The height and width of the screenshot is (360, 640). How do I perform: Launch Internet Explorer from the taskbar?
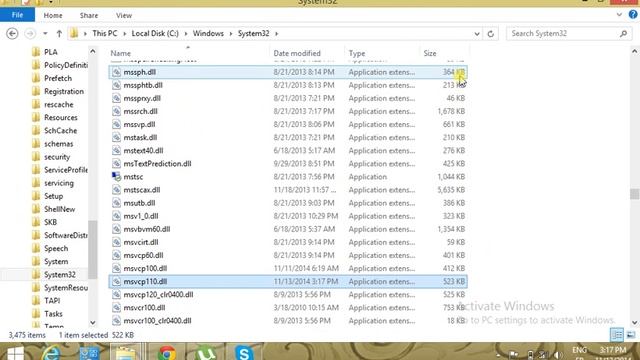pos(51,353)
